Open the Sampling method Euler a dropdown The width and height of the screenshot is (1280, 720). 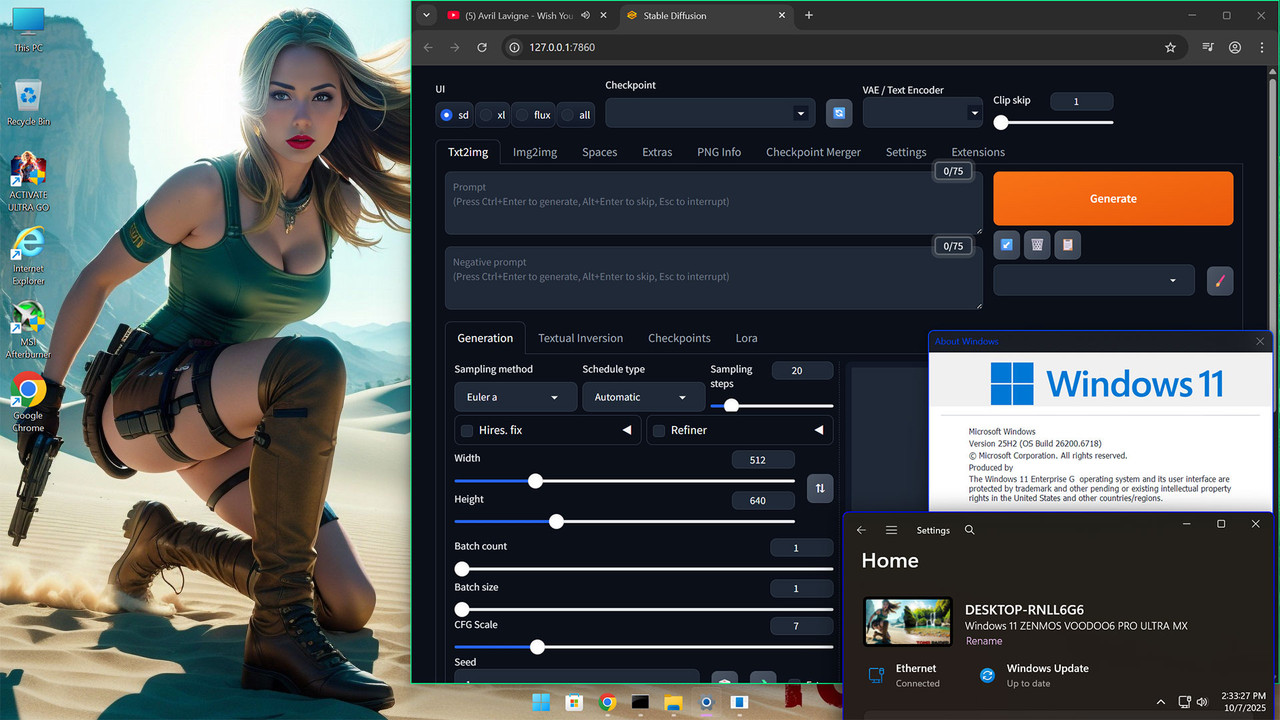[x=515, y=397]
